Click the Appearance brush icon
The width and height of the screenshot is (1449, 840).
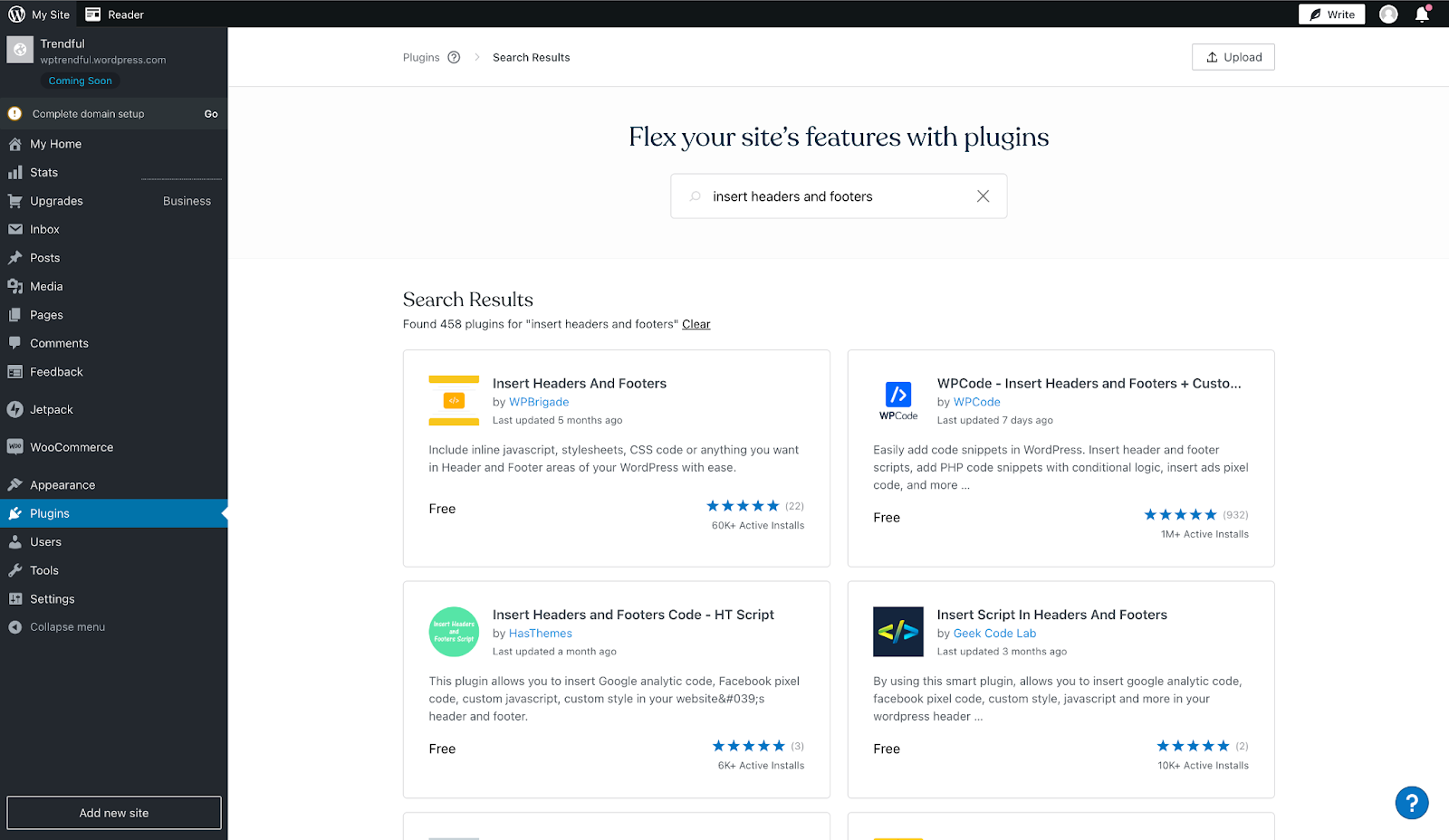(x=15, y=484)
